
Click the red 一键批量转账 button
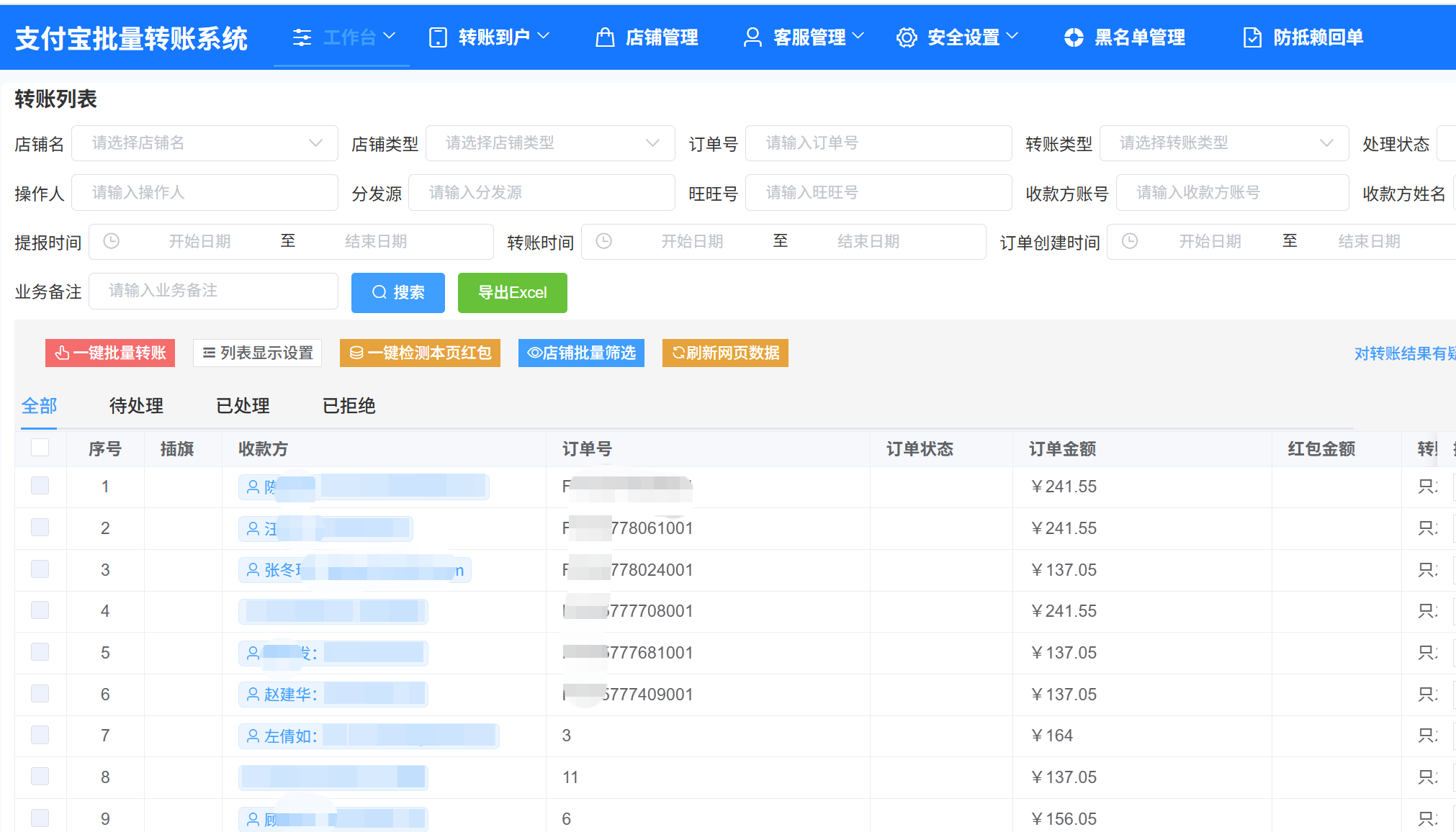point(110,353)
